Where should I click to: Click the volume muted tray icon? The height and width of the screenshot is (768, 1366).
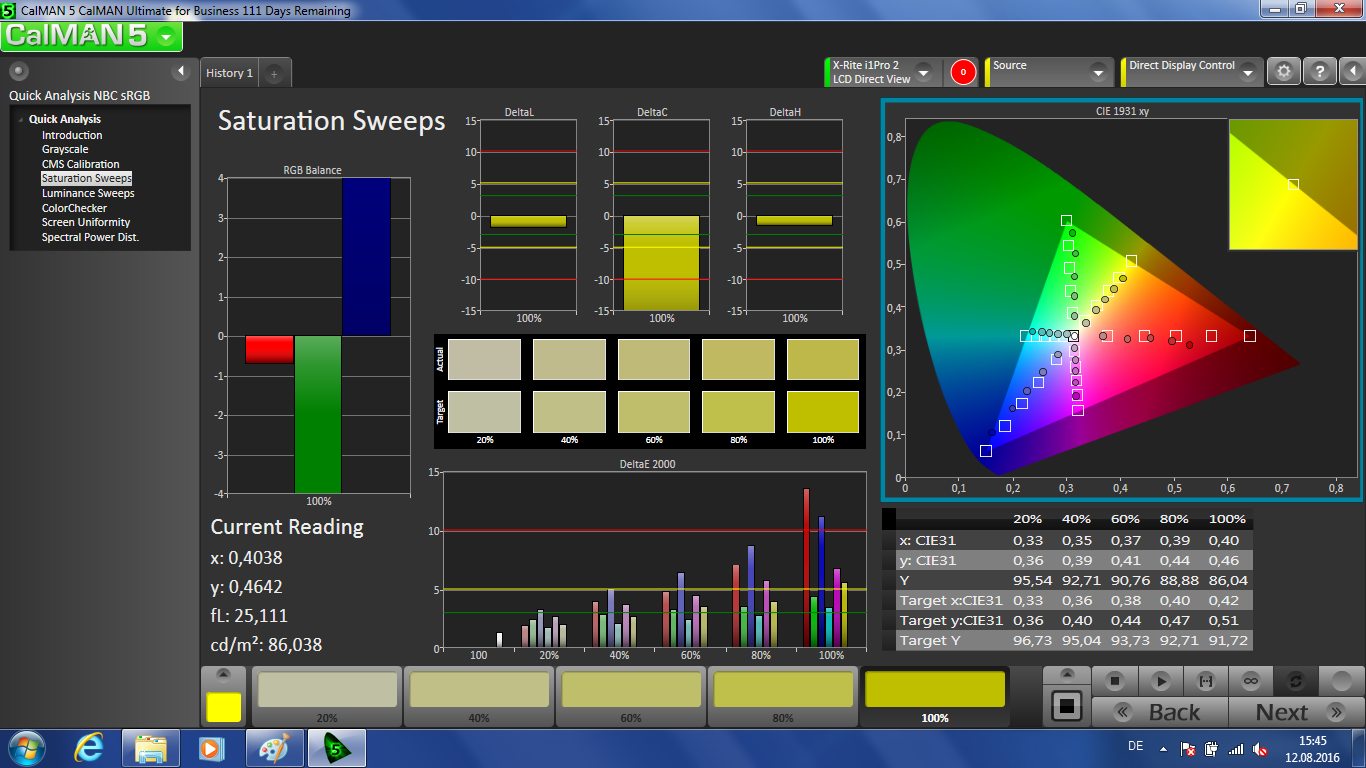point(1260,748)
